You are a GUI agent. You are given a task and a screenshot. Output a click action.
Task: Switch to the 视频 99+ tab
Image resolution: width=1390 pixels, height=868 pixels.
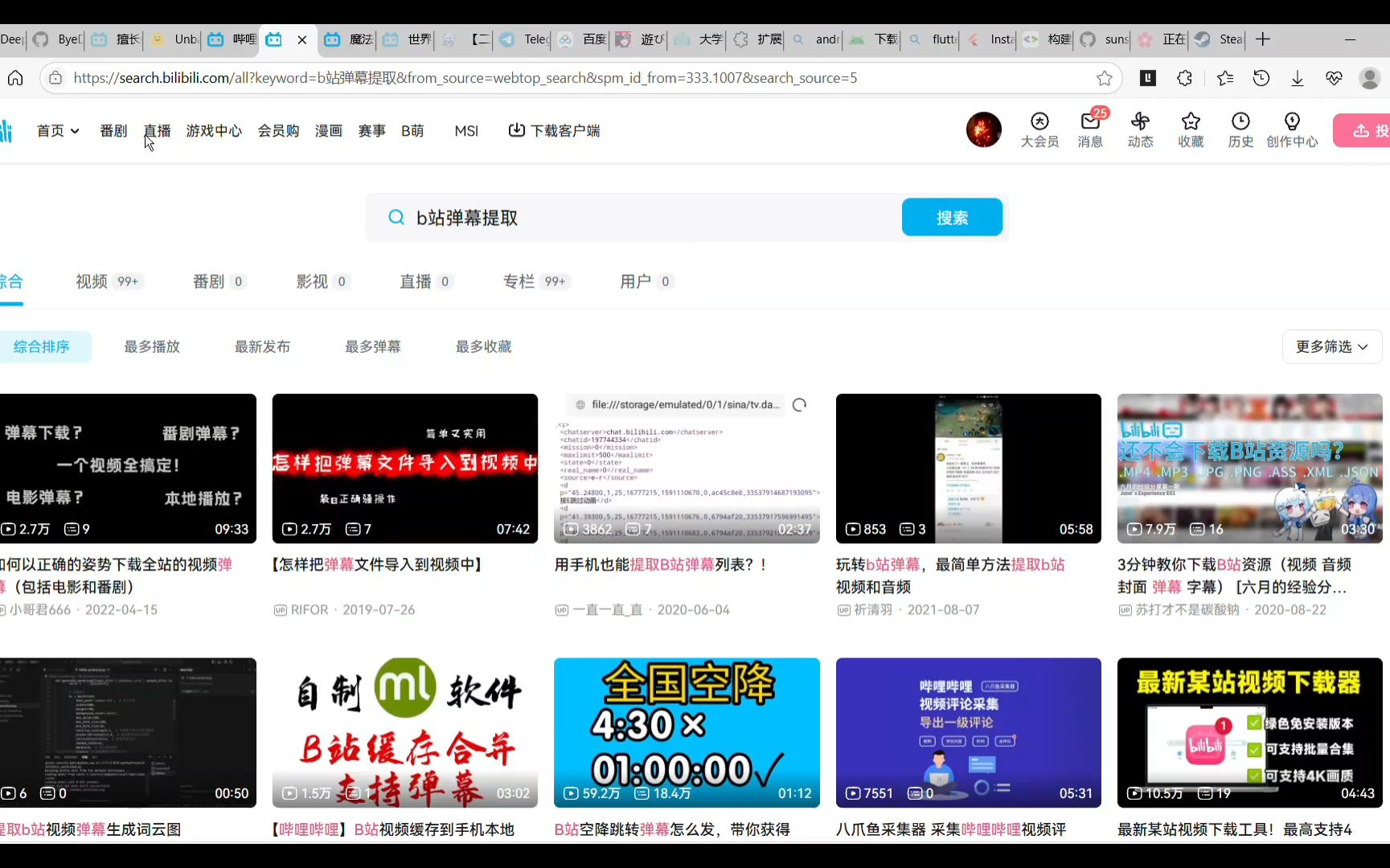pyautogui.click(x=110, y=281)
